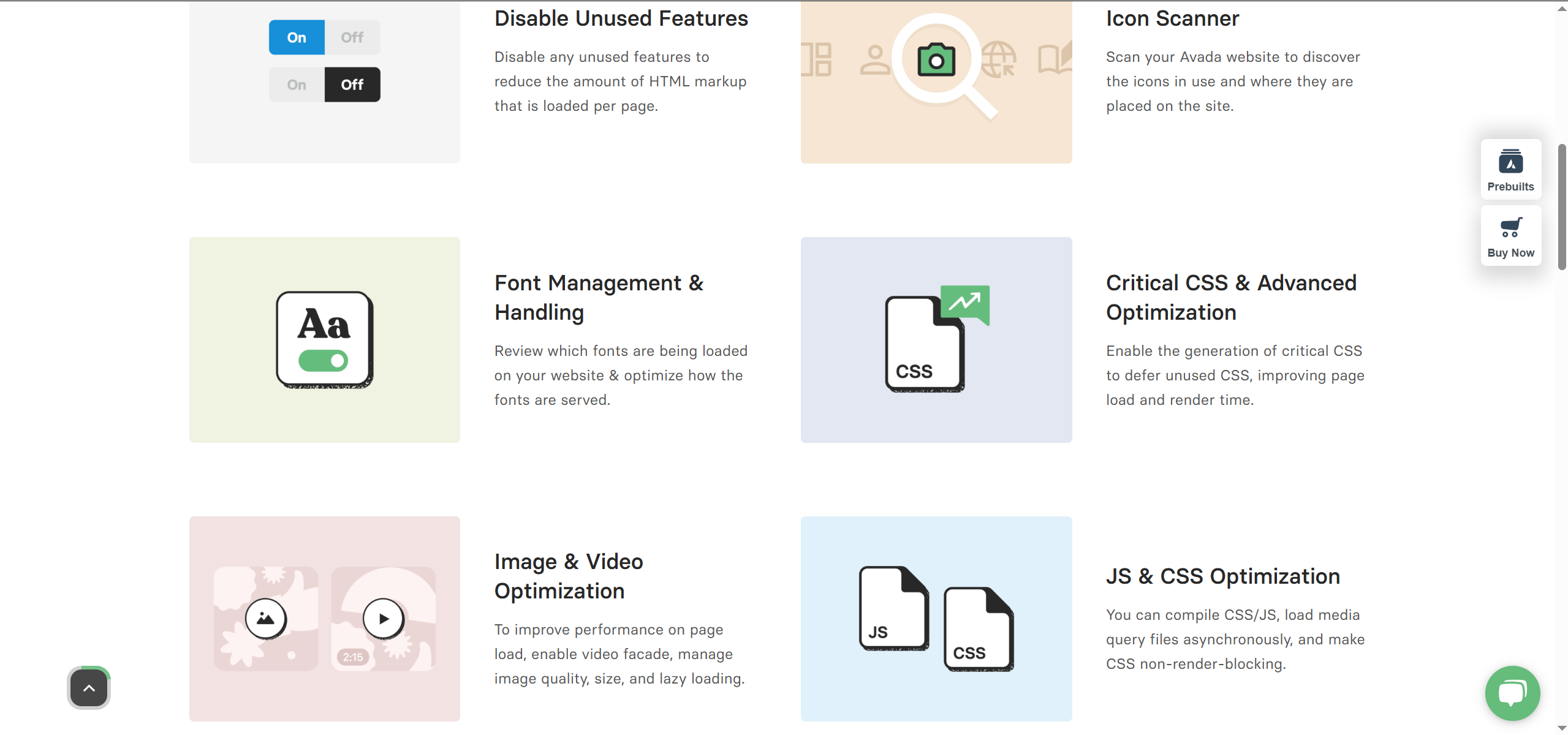This screenshot has width=1568, height=735.
Task: Click the green camera icon in magnifier
Action: click(936, 59)
